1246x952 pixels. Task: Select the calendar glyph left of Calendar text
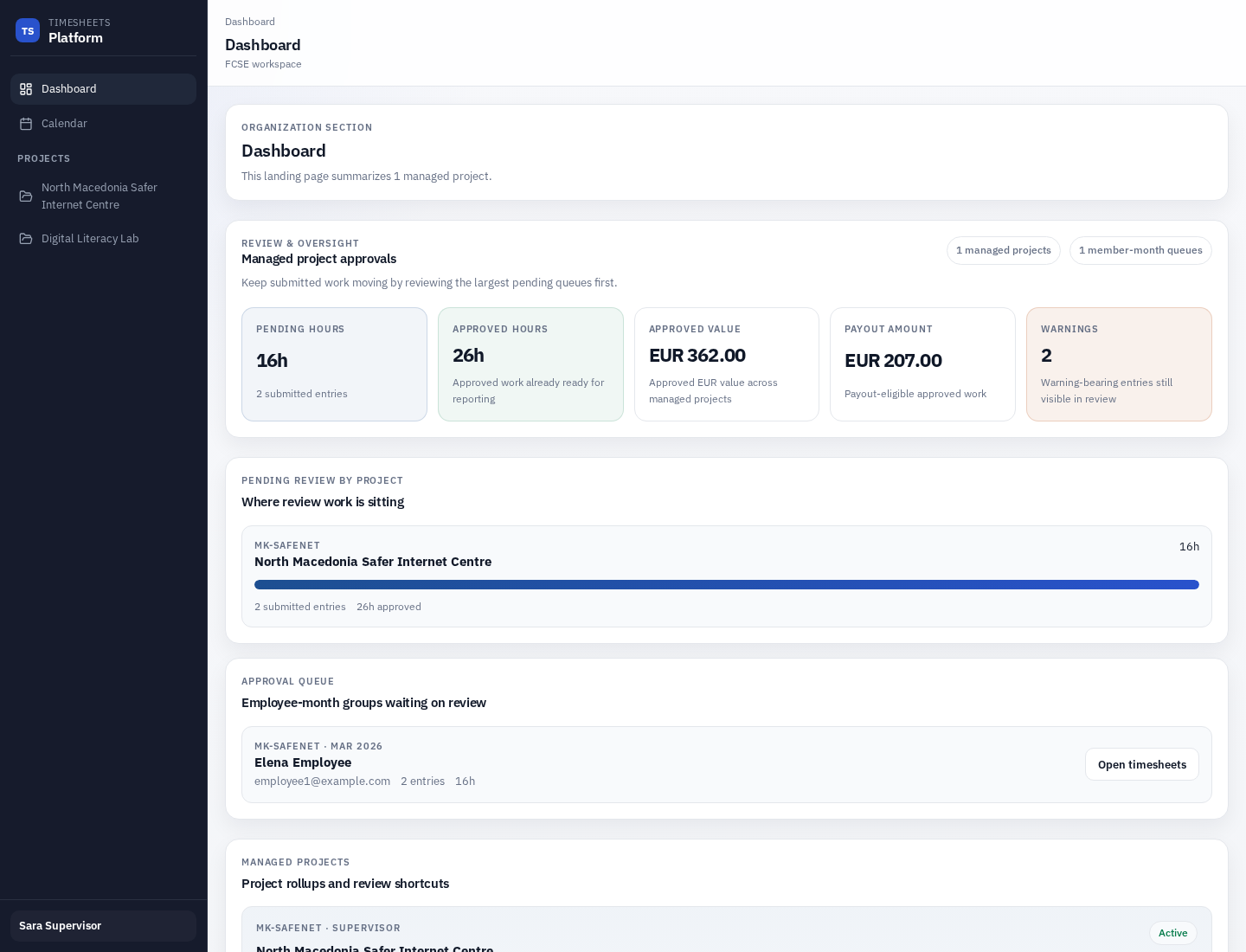[x=27, y=124]
